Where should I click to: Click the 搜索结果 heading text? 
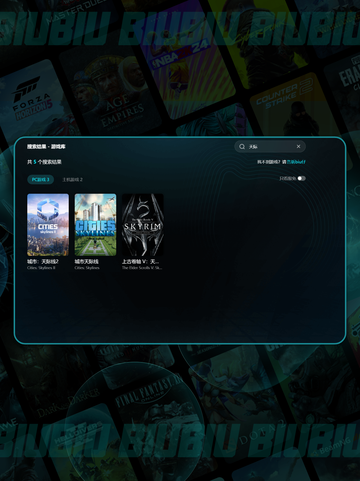(36, 147)
